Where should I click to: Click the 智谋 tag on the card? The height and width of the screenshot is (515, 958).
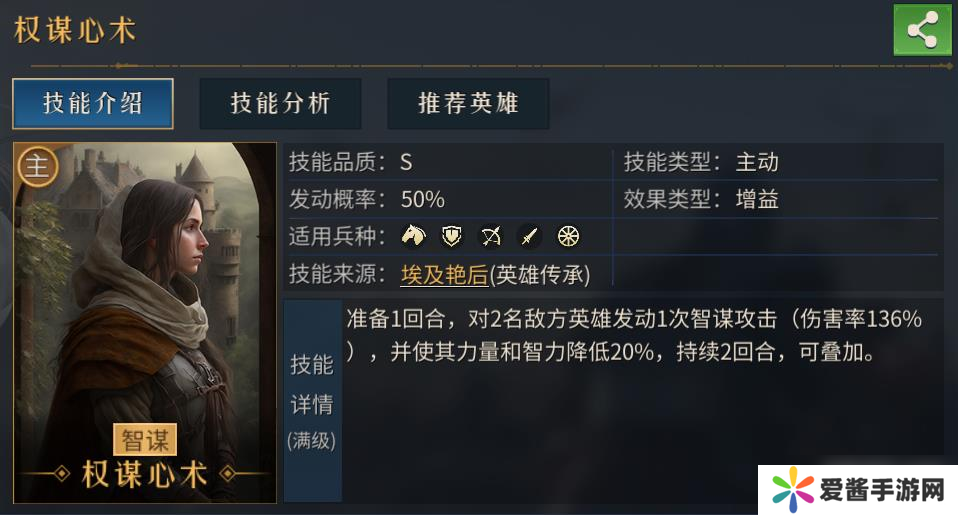pos(145,438)
